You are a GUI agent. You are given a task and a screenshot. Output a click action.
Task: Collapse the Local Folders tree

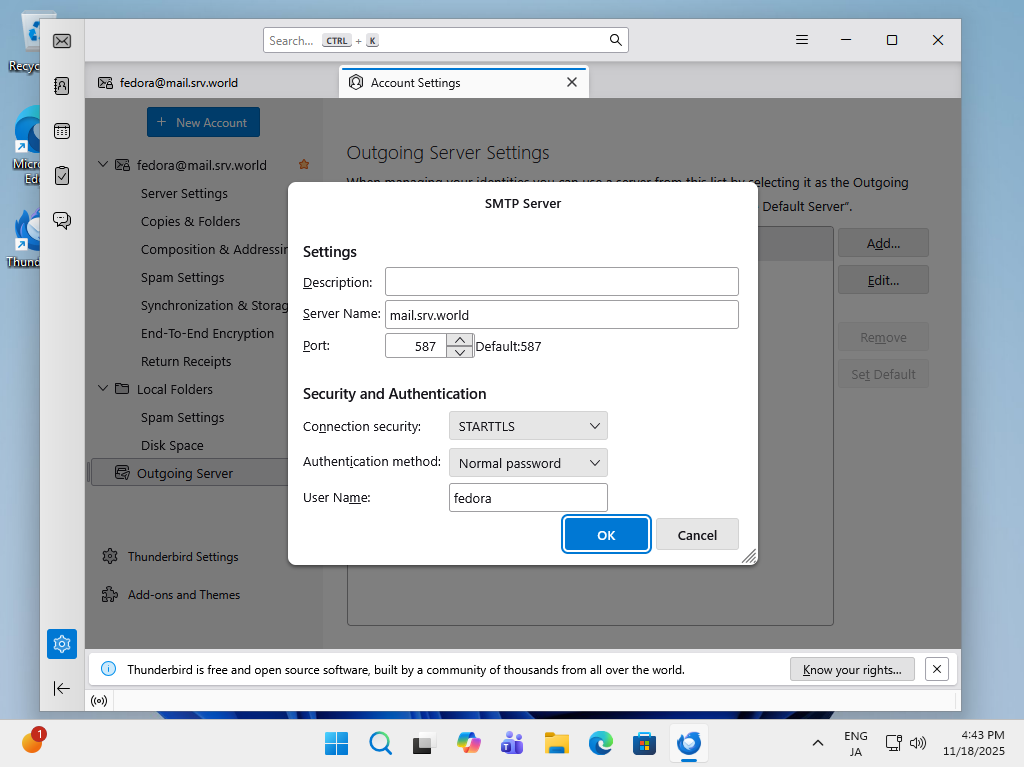[x=103, y=388]
